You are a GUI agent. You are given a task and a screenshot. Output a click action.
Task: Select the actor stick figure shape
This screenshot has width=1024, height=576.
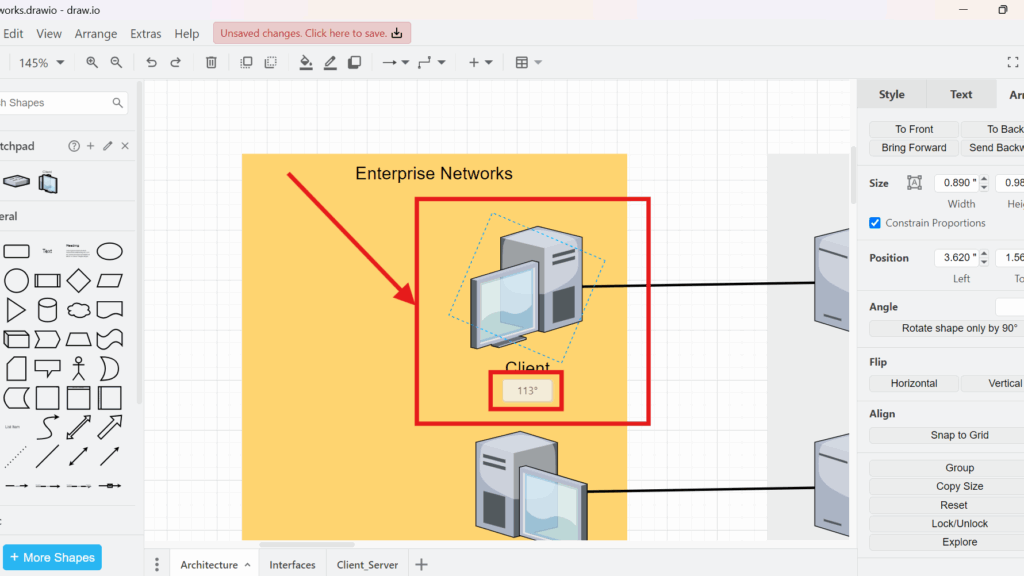point(78,368)
